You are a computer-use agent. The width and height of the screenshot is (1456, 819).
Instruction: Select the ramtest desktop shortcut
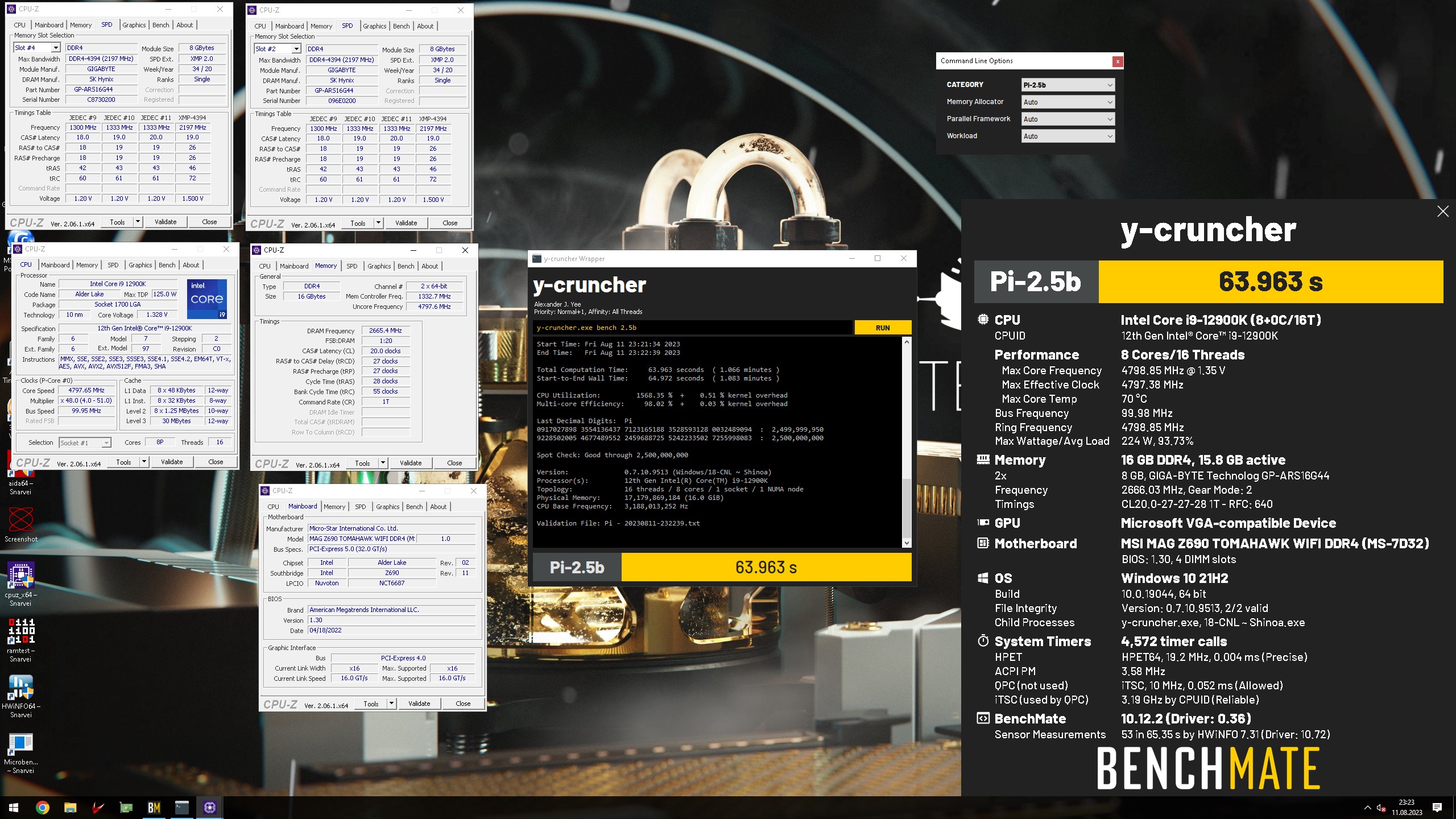pos(21,640)
